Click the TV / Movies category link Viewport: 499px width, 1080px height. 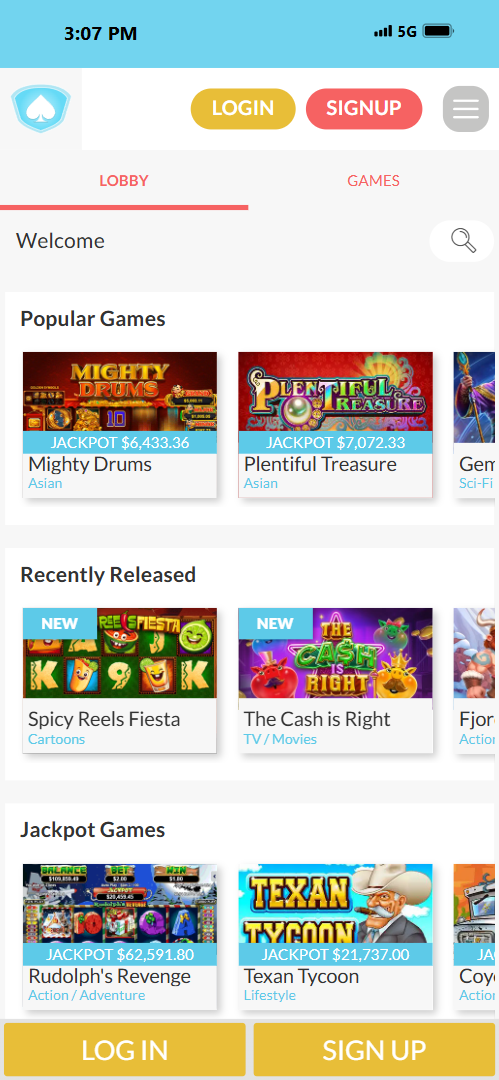[x=281, y=739]
